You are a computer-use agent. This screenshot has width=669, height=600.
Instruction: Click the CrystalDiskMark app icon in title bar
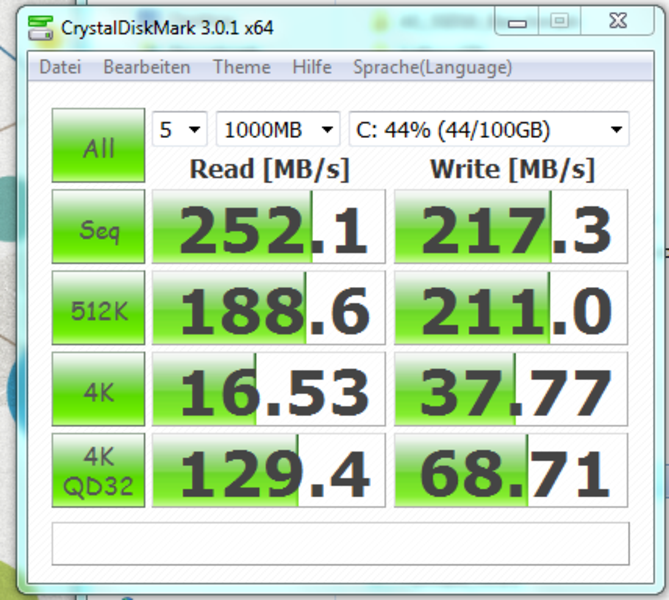coord(41,28)
